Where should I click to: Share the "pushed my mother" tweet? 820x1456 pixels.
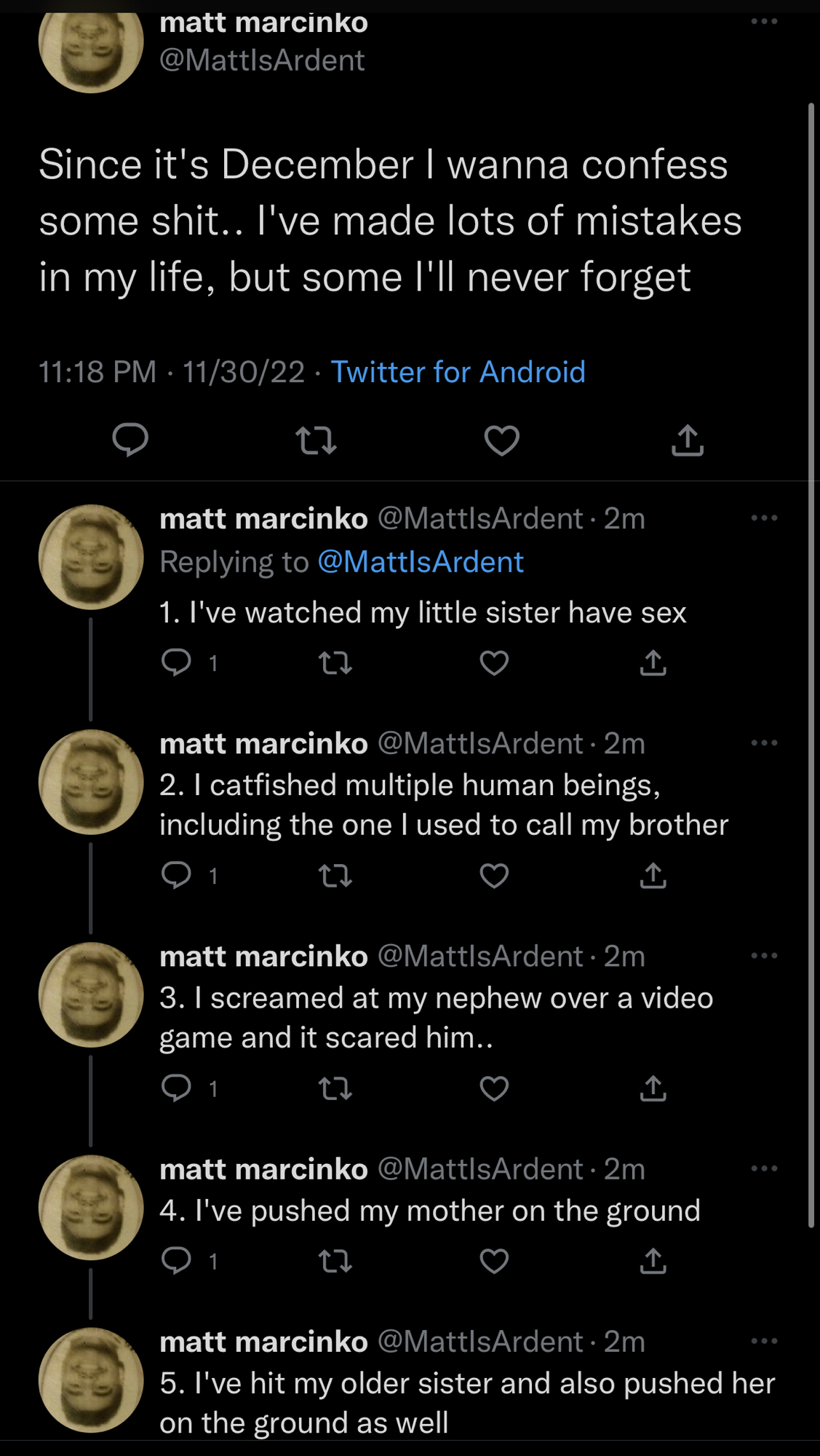(x=653, y=1260)
